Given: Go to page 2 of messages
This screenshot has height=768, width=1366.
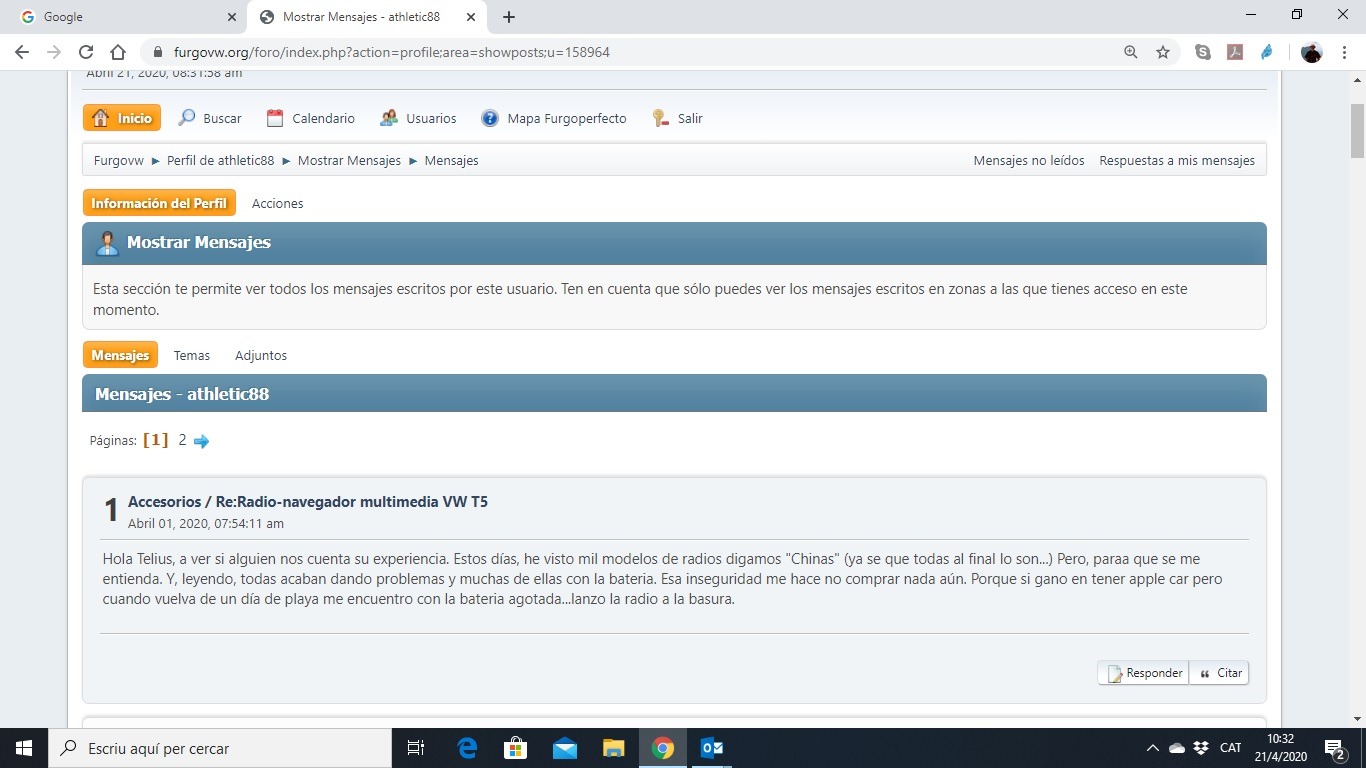Looking at the screenshot, I should pyautogui.click(x=183, y=440).
